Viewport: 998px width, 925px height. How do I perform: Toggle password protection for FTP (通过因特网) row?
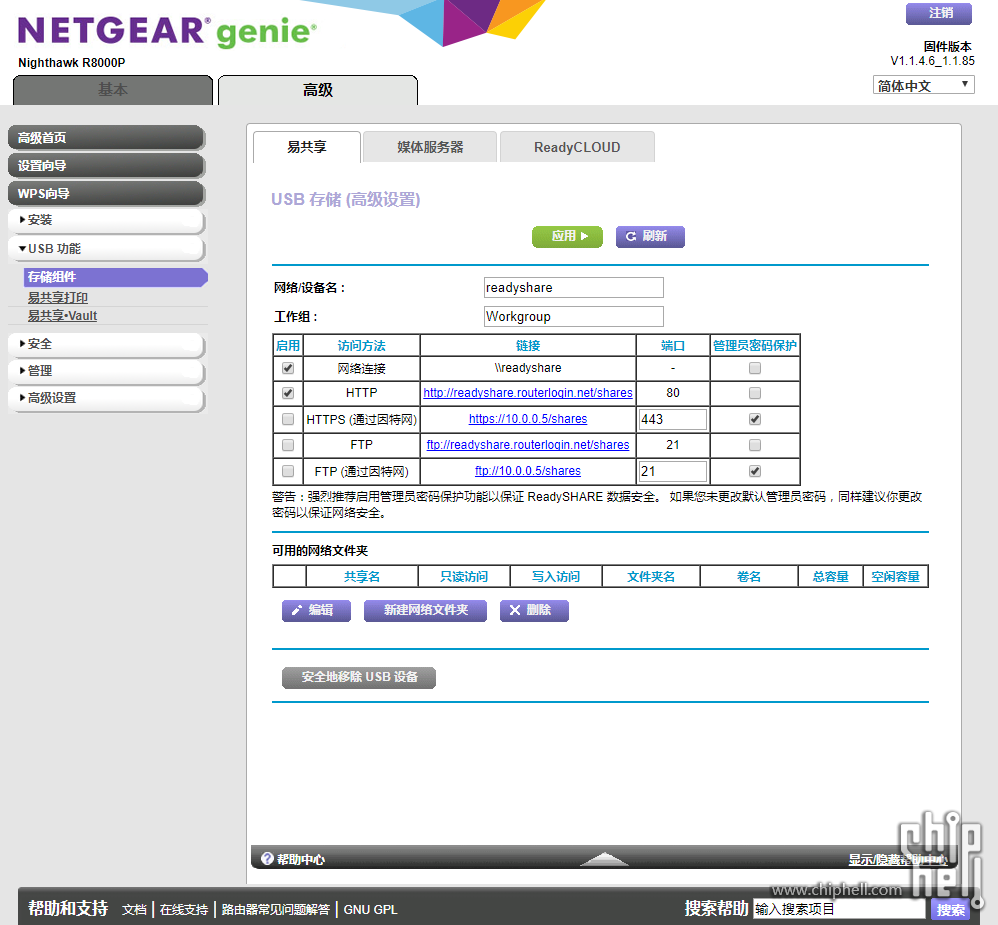[755, 471]
